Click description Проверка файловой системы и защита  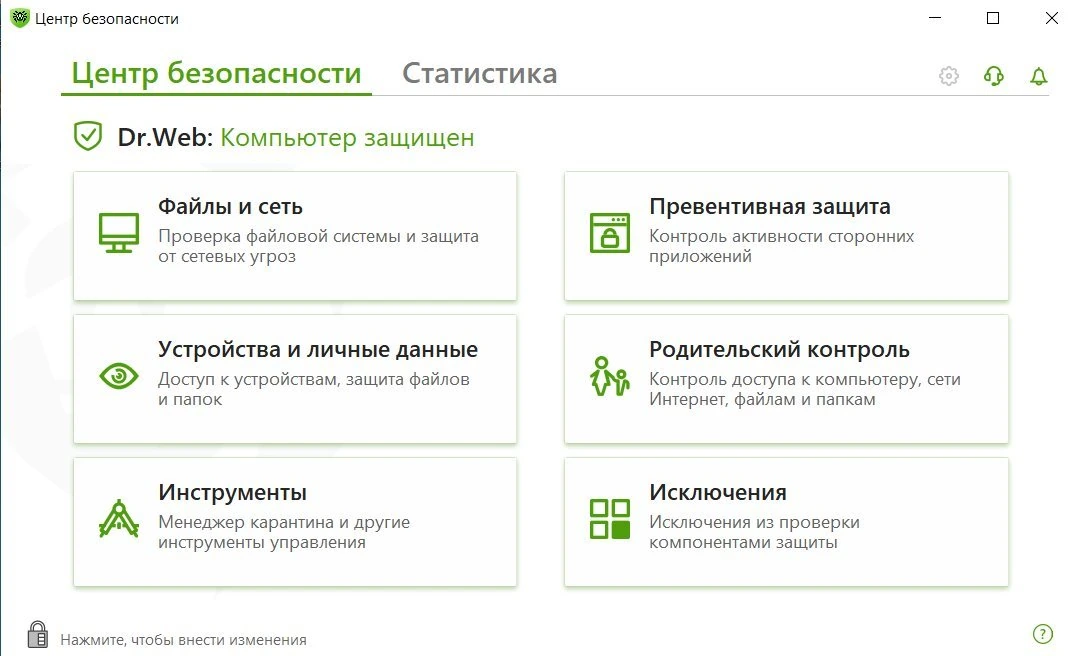pos(318,236)
